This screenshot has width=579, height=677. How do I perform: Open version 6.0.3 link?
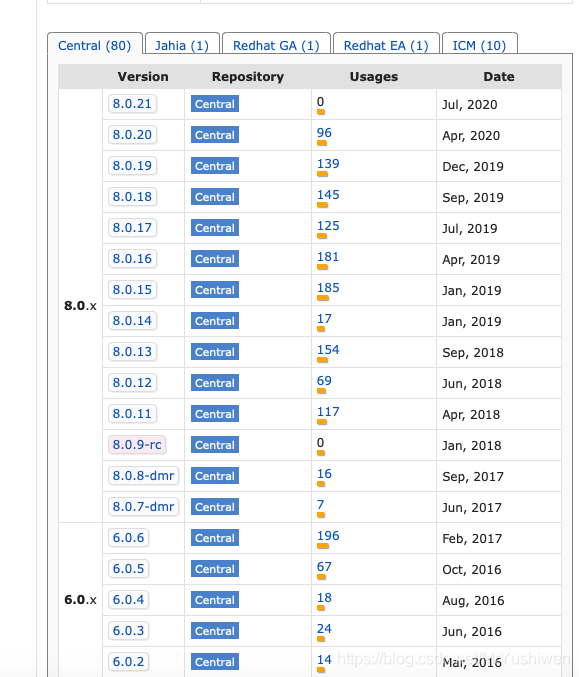coord(128,630)
